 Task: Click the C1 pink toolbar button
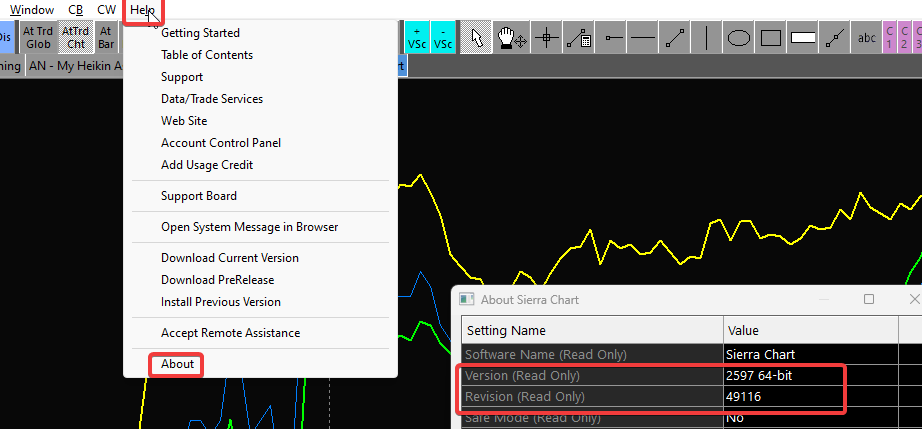click(x=889, y=38)
